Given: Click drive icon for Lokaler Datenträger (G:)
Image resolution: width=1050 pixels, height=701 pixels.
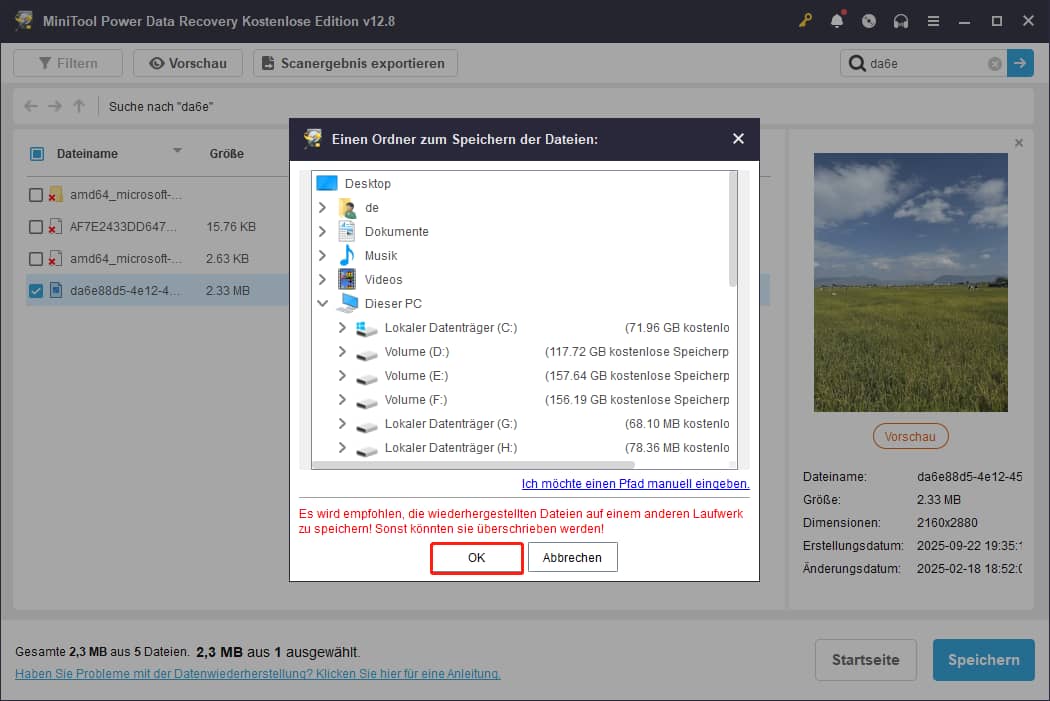Looking at the screenshot, I should click(366, 425).
